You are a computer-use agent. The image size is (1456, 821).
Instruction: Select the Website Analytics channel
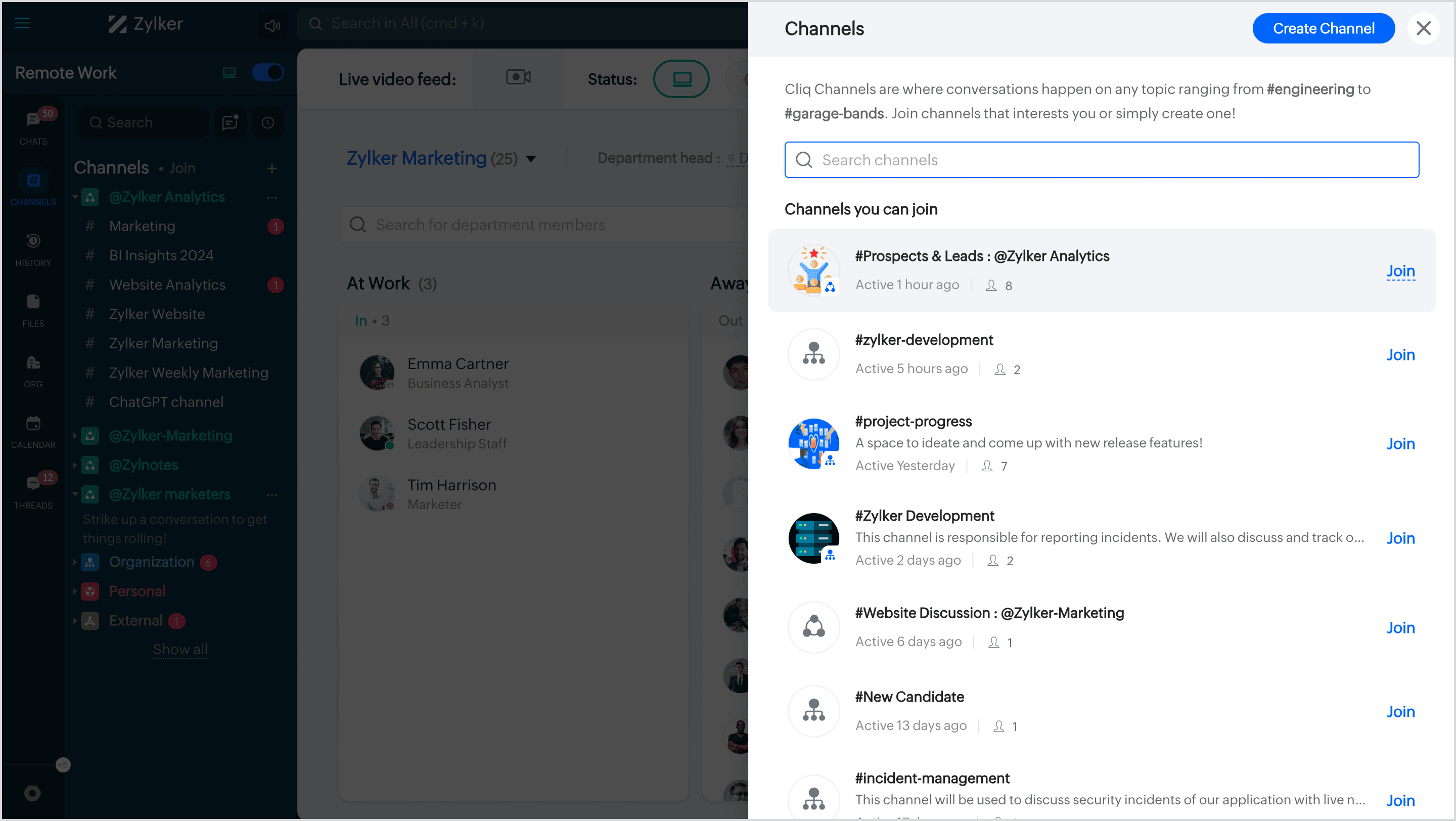[167, 285]
